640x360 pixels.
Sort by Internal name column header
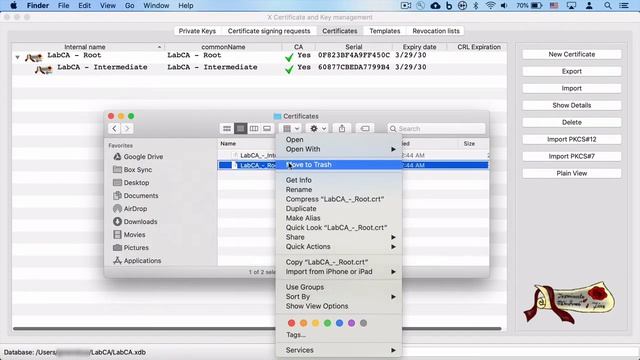(x=85, y=47)
